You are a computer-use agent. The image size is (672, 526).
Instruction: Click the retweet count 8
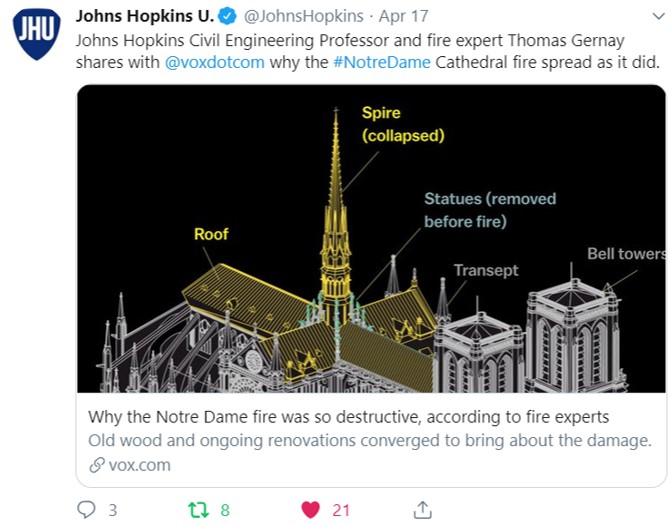coord(225,510)
